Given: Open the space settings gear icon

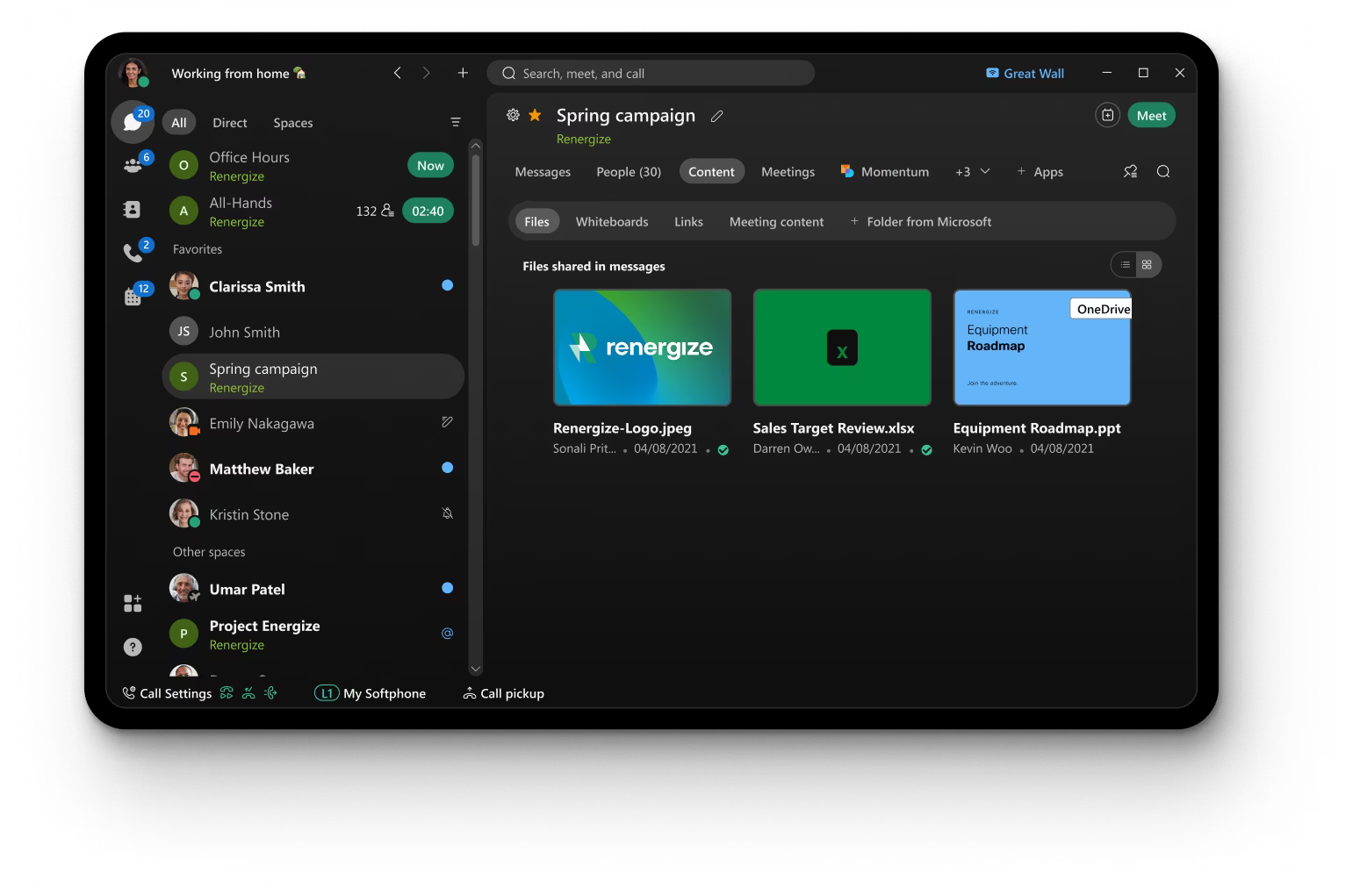Looking at the screenshot, I should pos(513,115).
